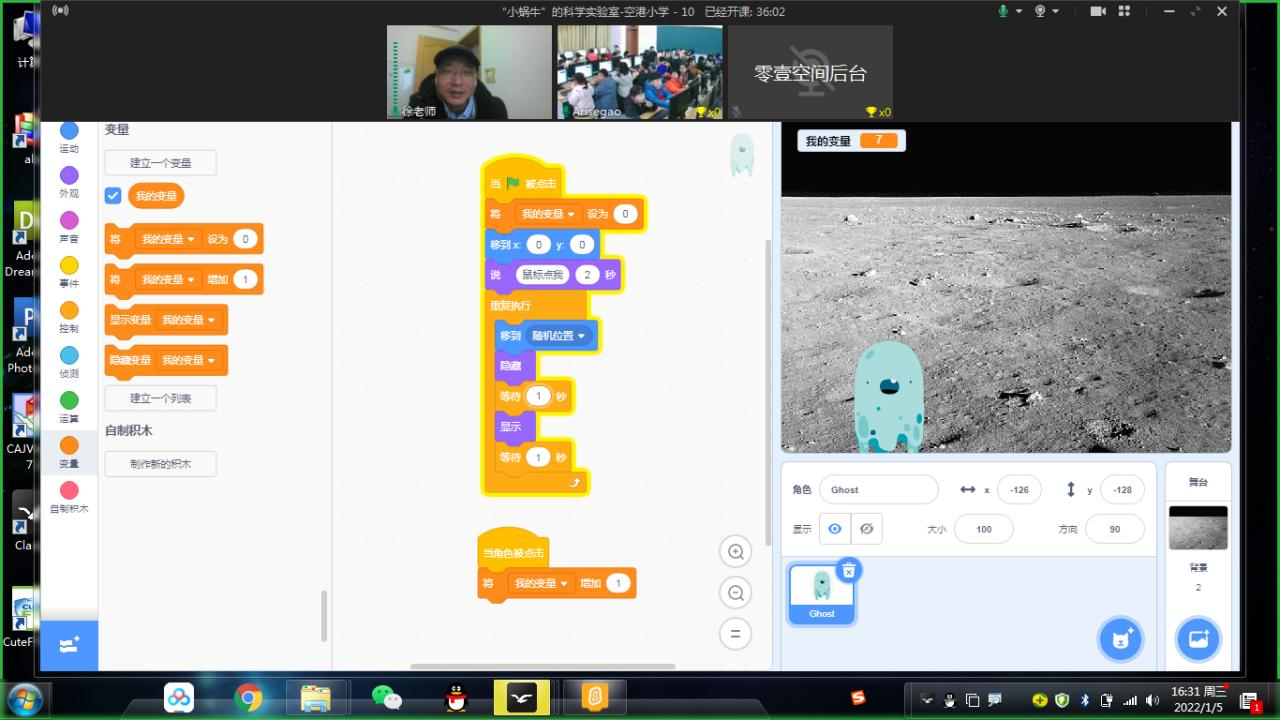Viewport: 1280px width, 720px height.
Task: Select the 变量 (Variables) block category
Action: [69, 452]
